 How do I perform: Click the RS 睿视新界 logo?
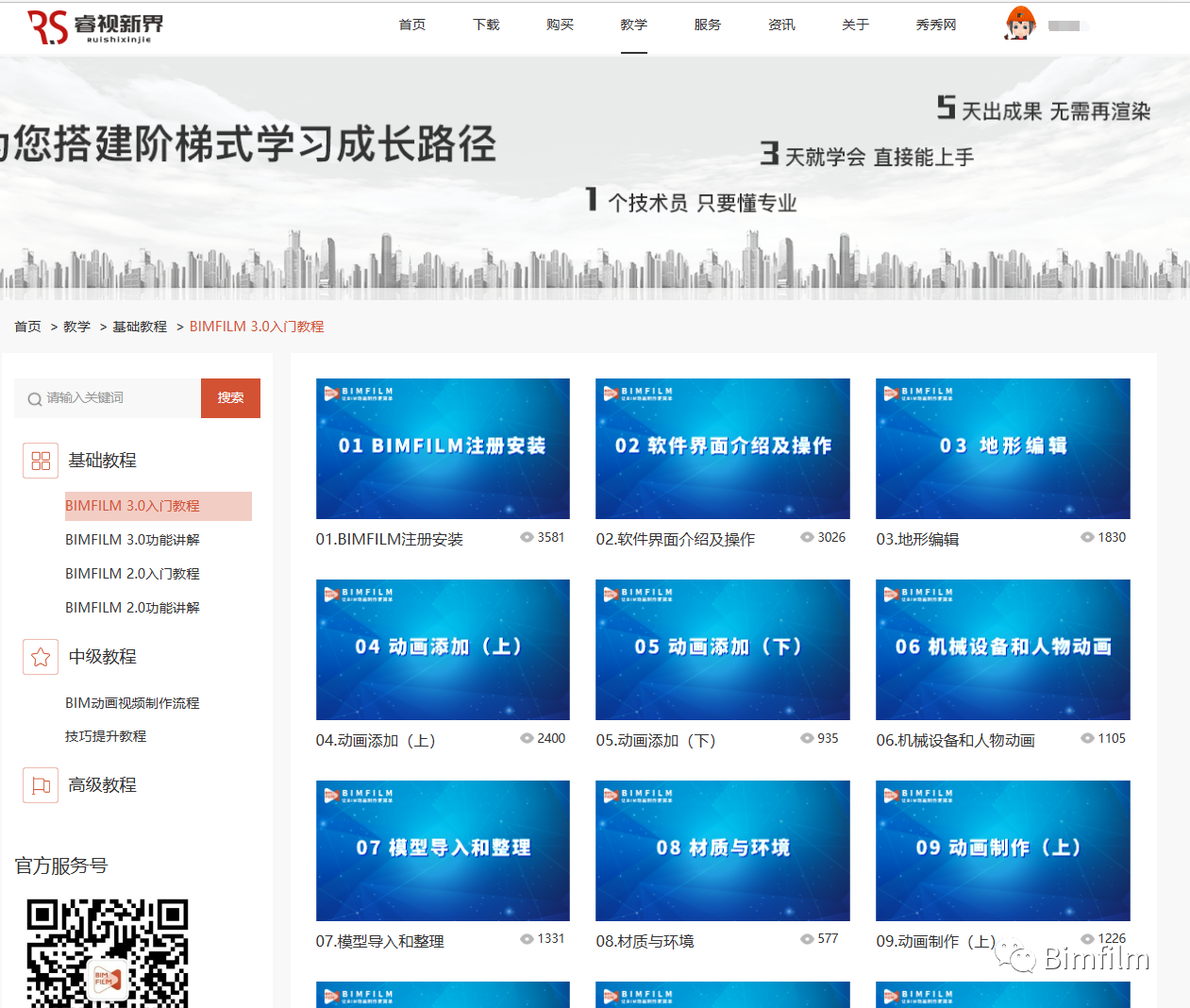[x=95, y=26]
